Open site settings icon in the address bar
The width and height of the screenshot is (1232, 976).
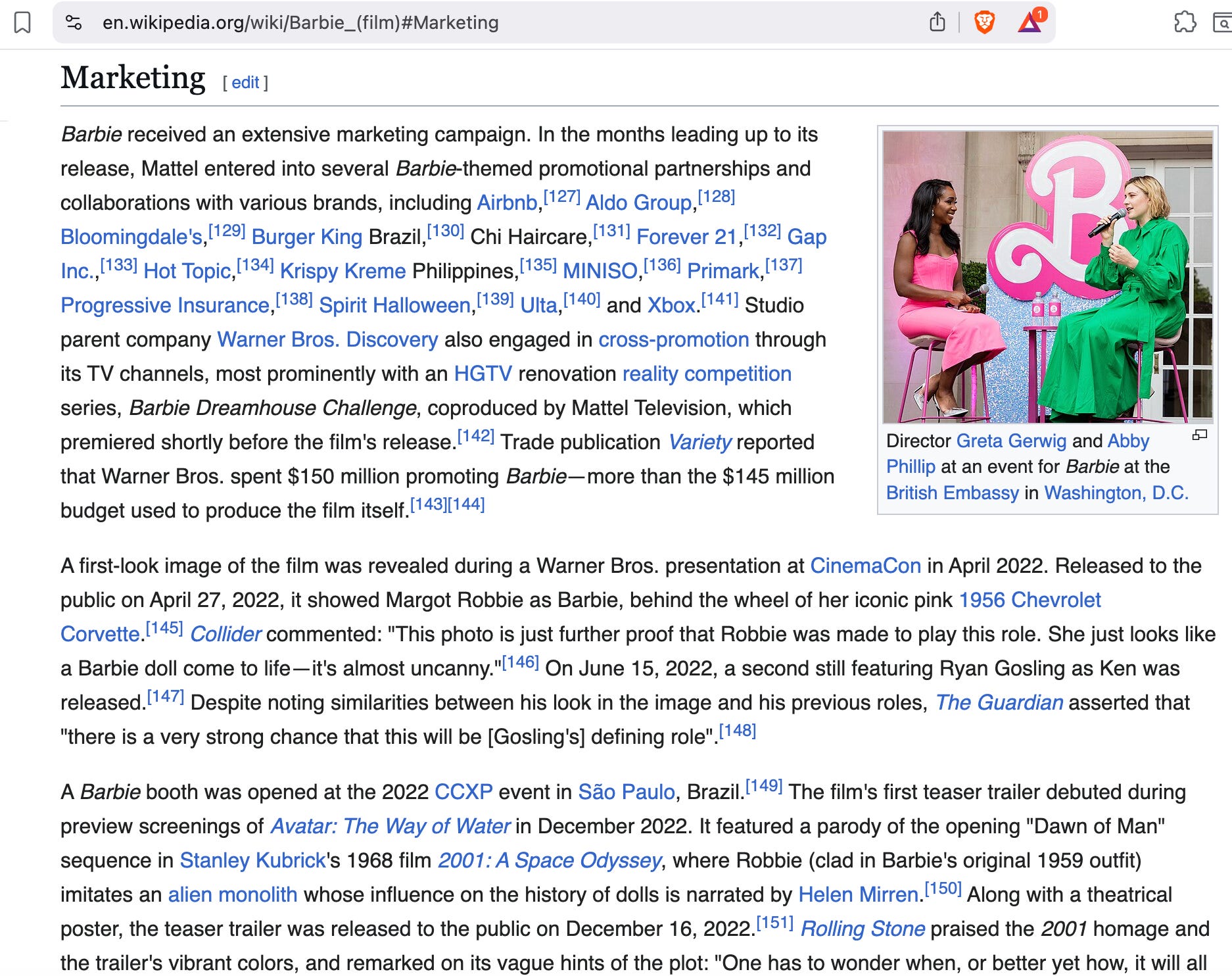click(74, 22)
